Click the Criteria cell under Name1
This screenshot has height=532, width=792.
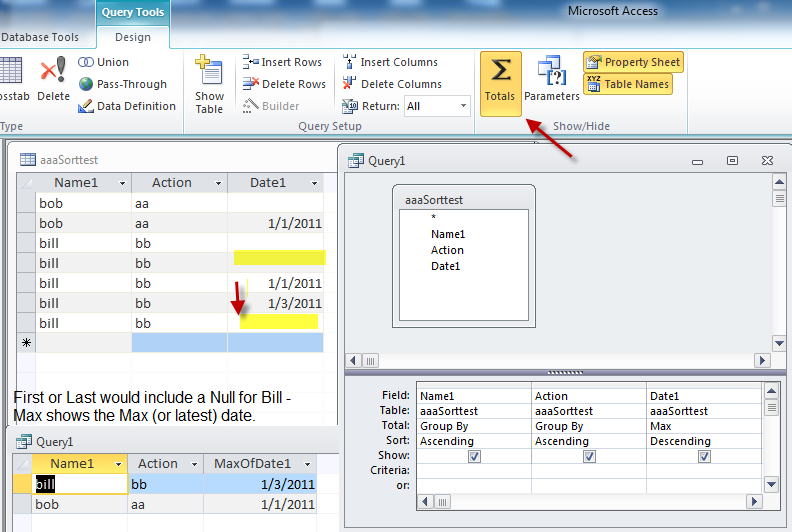click(x=474, y=470)
